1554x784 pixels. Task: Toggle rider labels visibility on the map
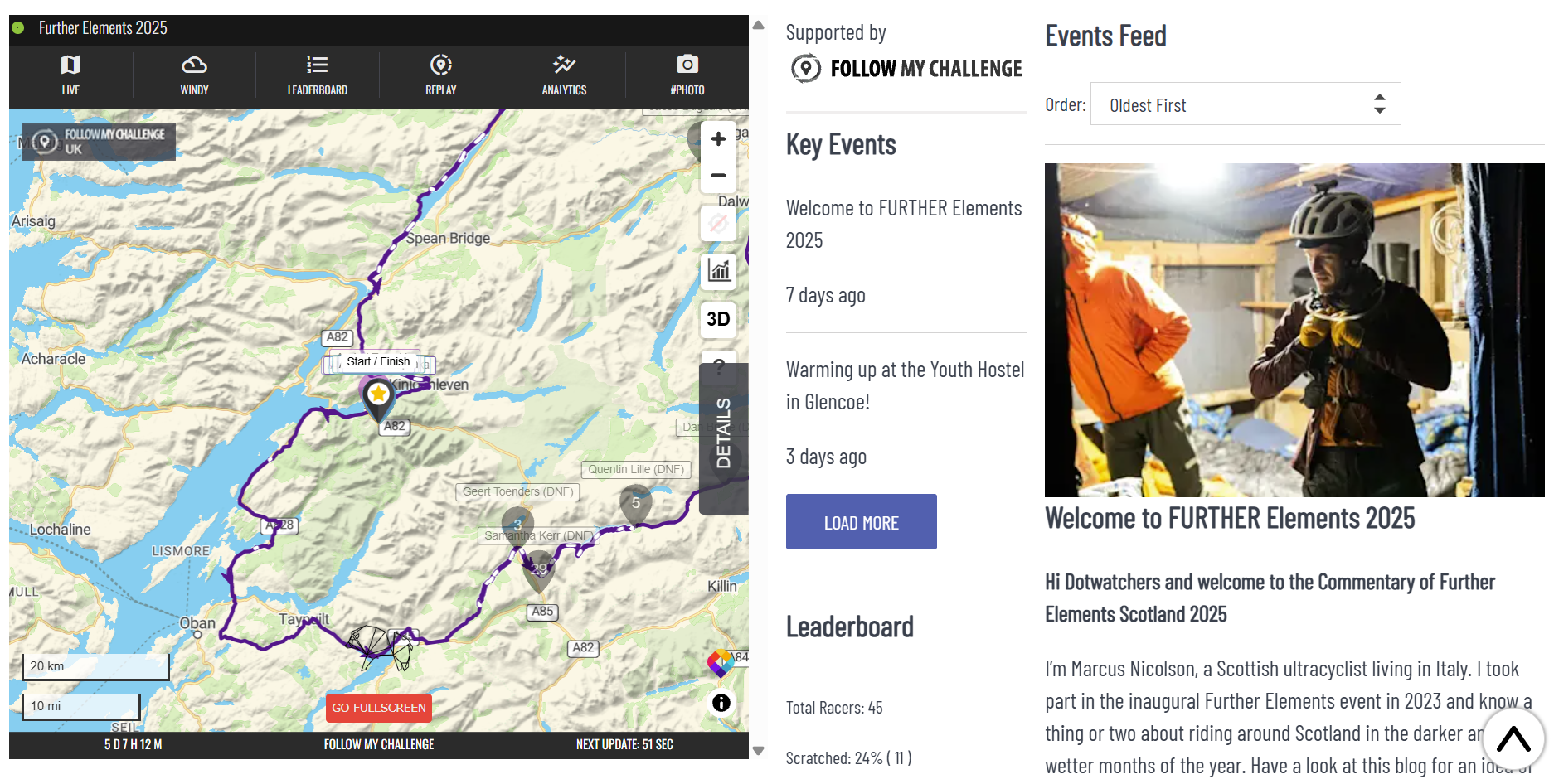(x=717, y=222)
